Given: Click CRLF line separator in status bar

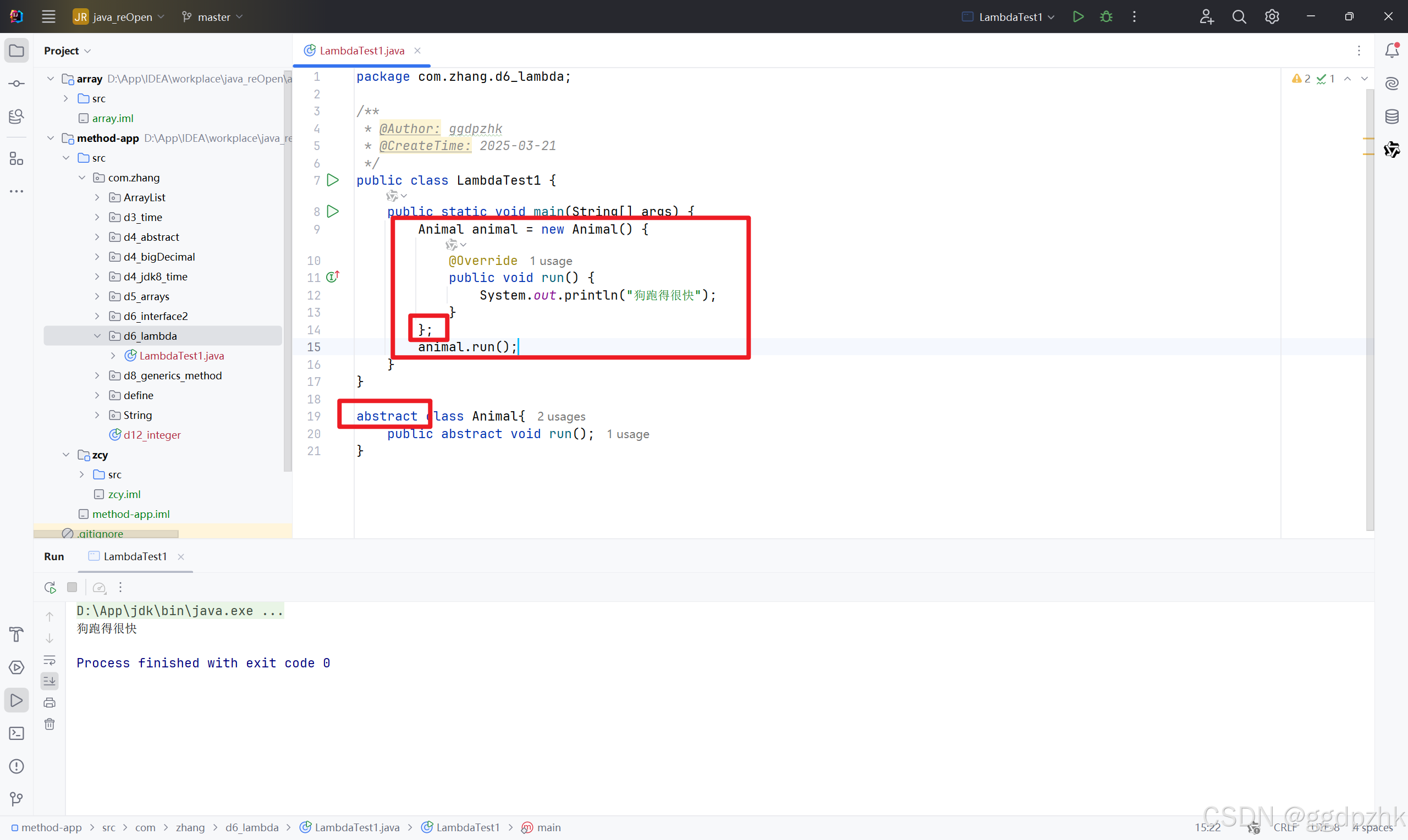Looking at the screenshot, I should click(x=1285, y=827).
